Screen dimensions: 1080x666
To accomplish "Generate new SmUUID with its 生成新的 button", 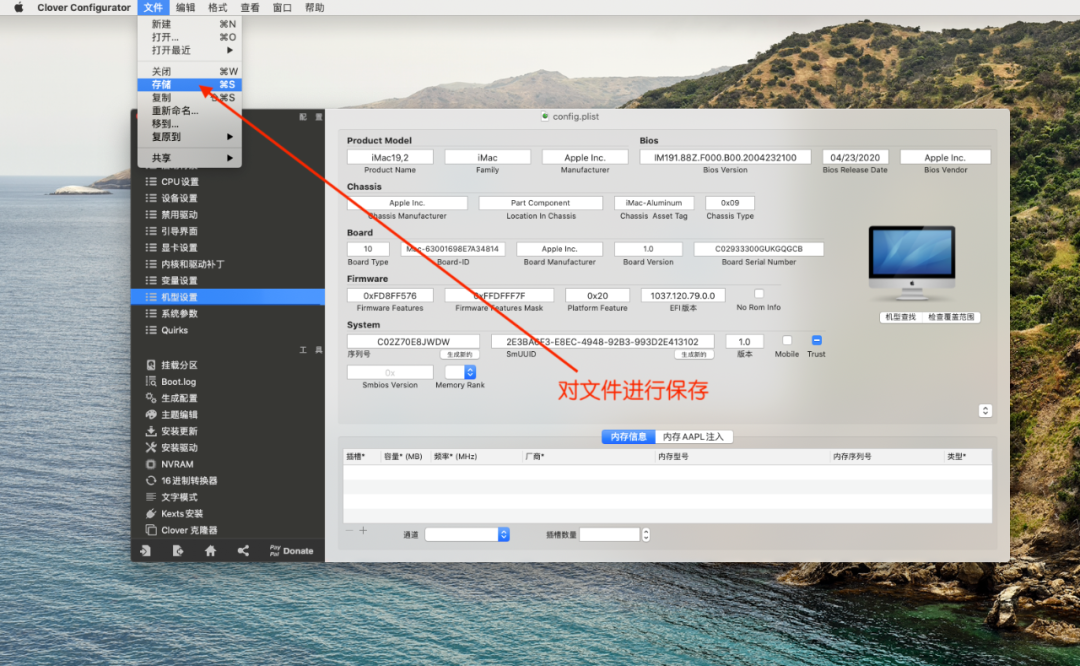I will click(x=694, y=355).
